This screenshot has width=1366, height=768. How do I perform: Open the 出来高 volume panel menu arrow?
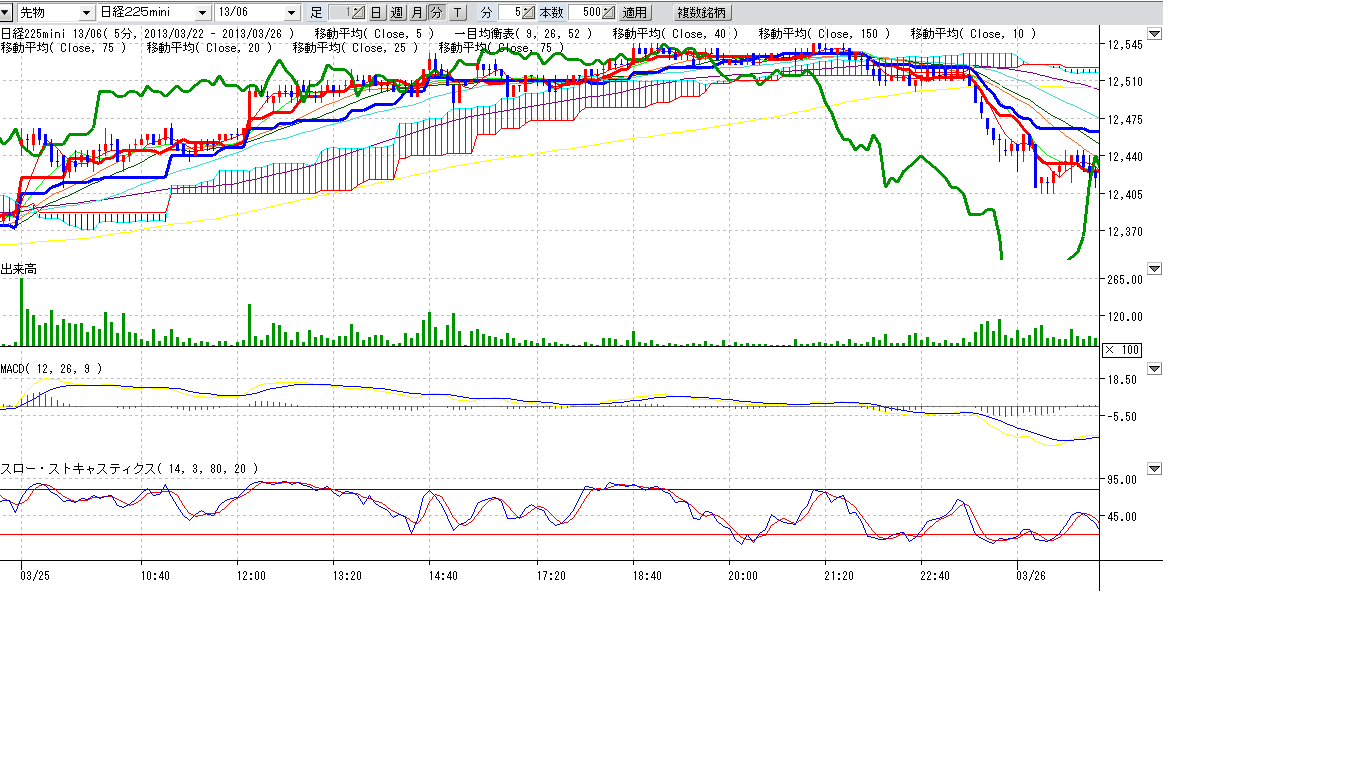[1155, 269]
